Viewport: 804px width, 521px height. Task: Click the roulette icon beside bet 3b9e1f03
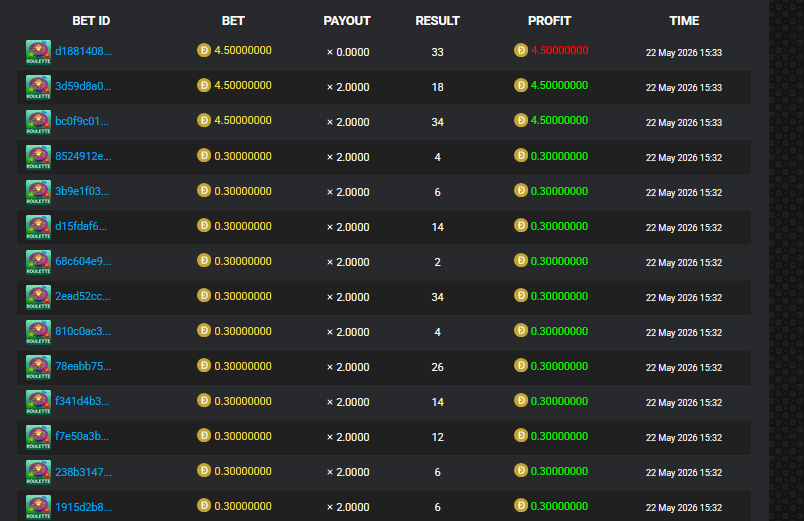tap(38, 192)
